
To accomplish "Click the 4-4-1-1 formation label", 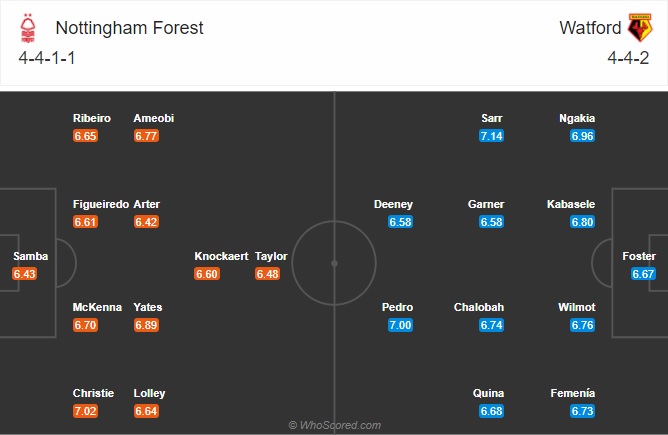I will pos(47,58).
